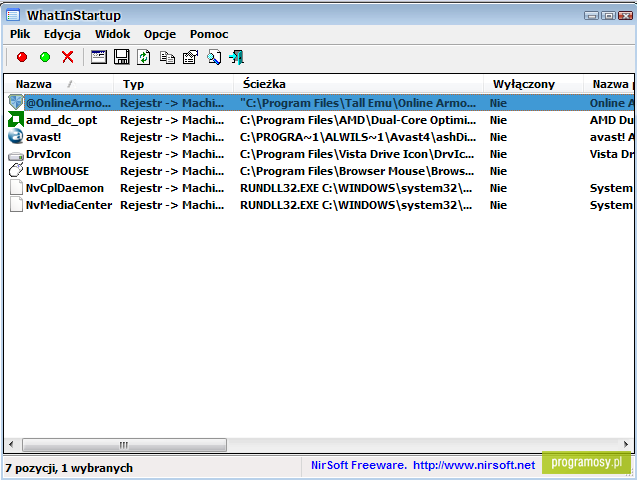Click the properties hand-and-sheet toolbar icon

(191, 57)
